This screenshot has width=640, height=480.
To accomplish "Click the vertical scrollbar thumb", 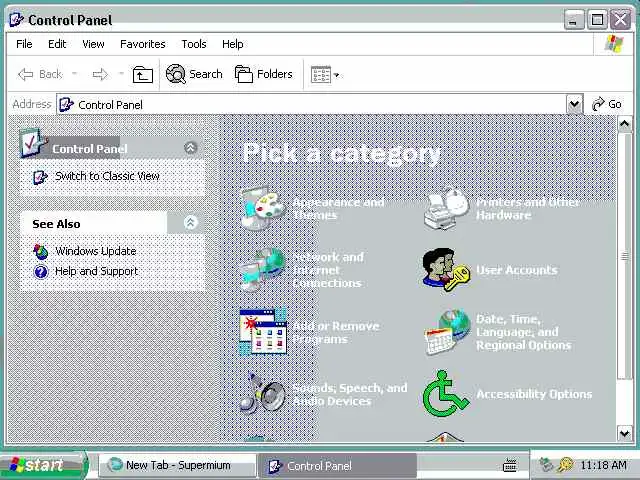I will (x=624, y=256).
